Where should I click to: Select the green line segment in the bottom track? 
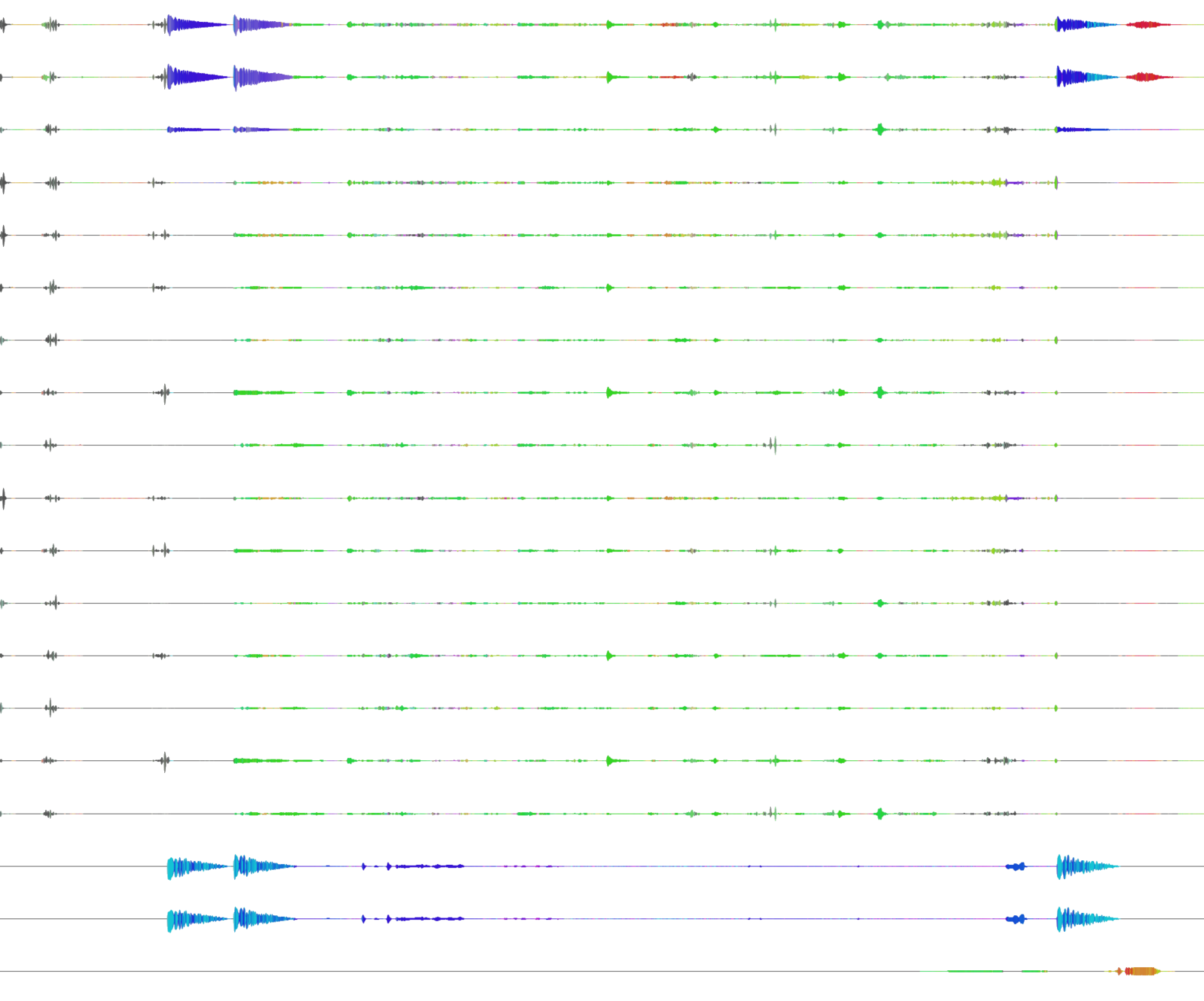[x=961, y=972]
